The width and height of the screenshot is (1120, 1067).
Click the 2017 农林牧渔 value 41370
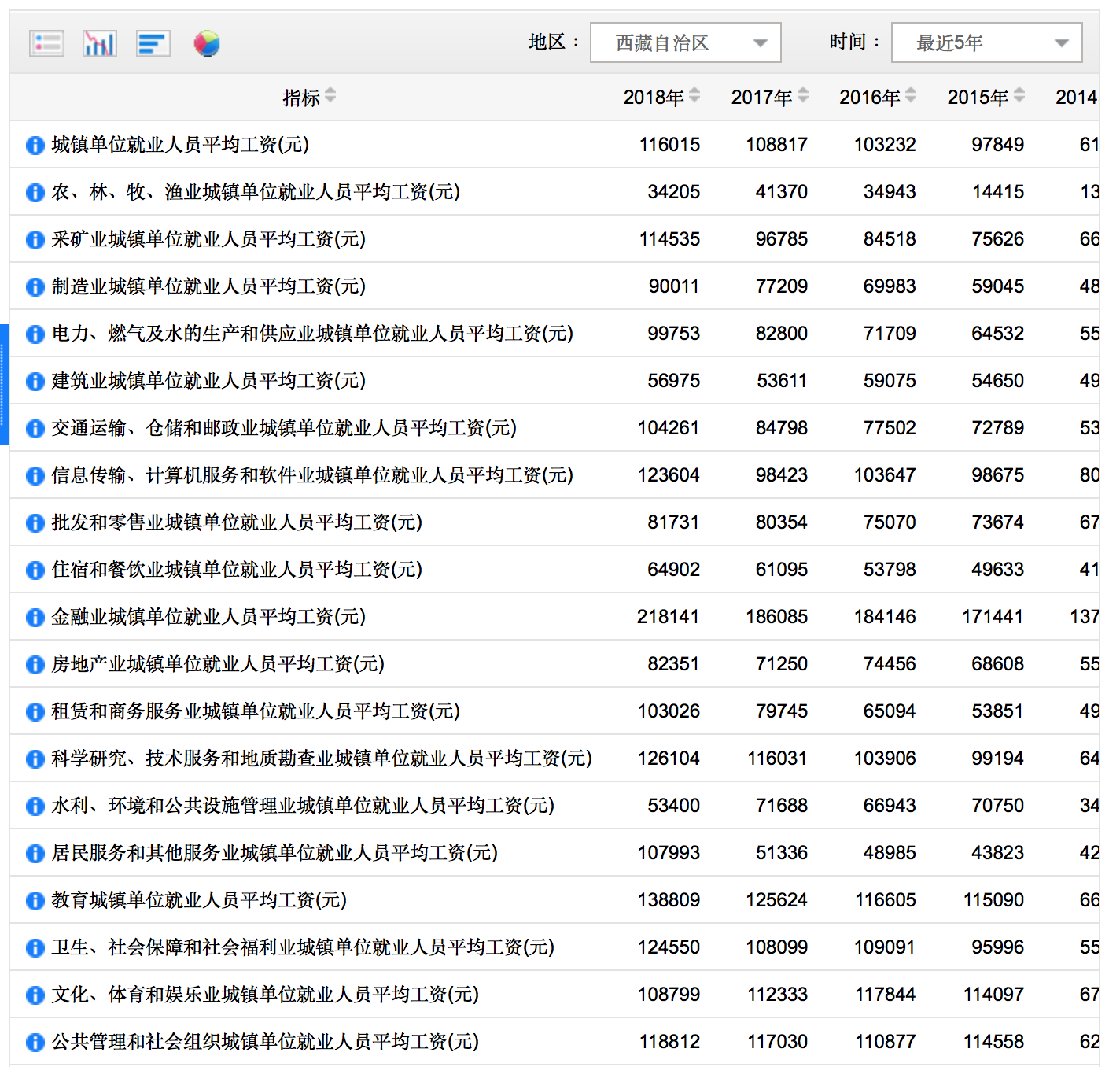click(782, 192)
